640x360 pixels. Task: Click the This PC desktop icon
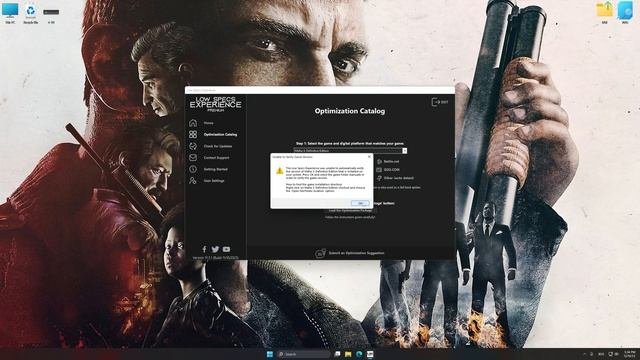click(10, 12)
